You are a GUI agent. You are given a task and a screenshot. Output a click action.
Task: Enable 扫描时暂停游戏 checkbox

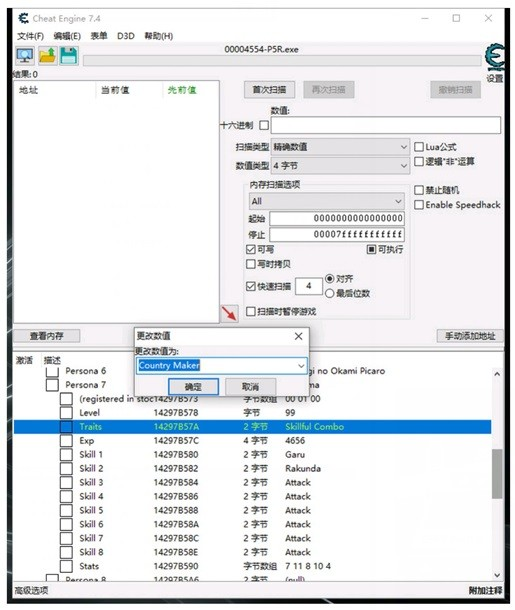251,312
